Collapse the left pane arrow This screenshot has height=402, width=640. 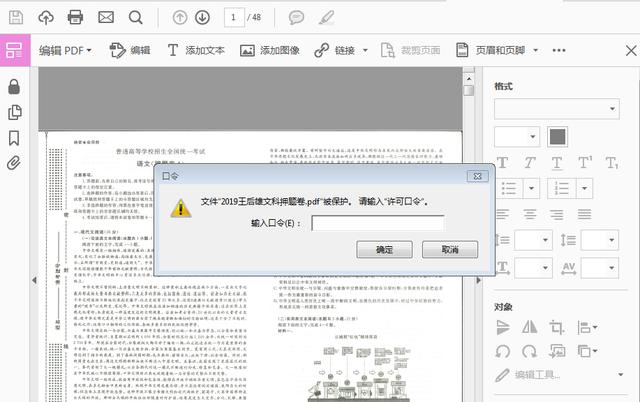34,280
